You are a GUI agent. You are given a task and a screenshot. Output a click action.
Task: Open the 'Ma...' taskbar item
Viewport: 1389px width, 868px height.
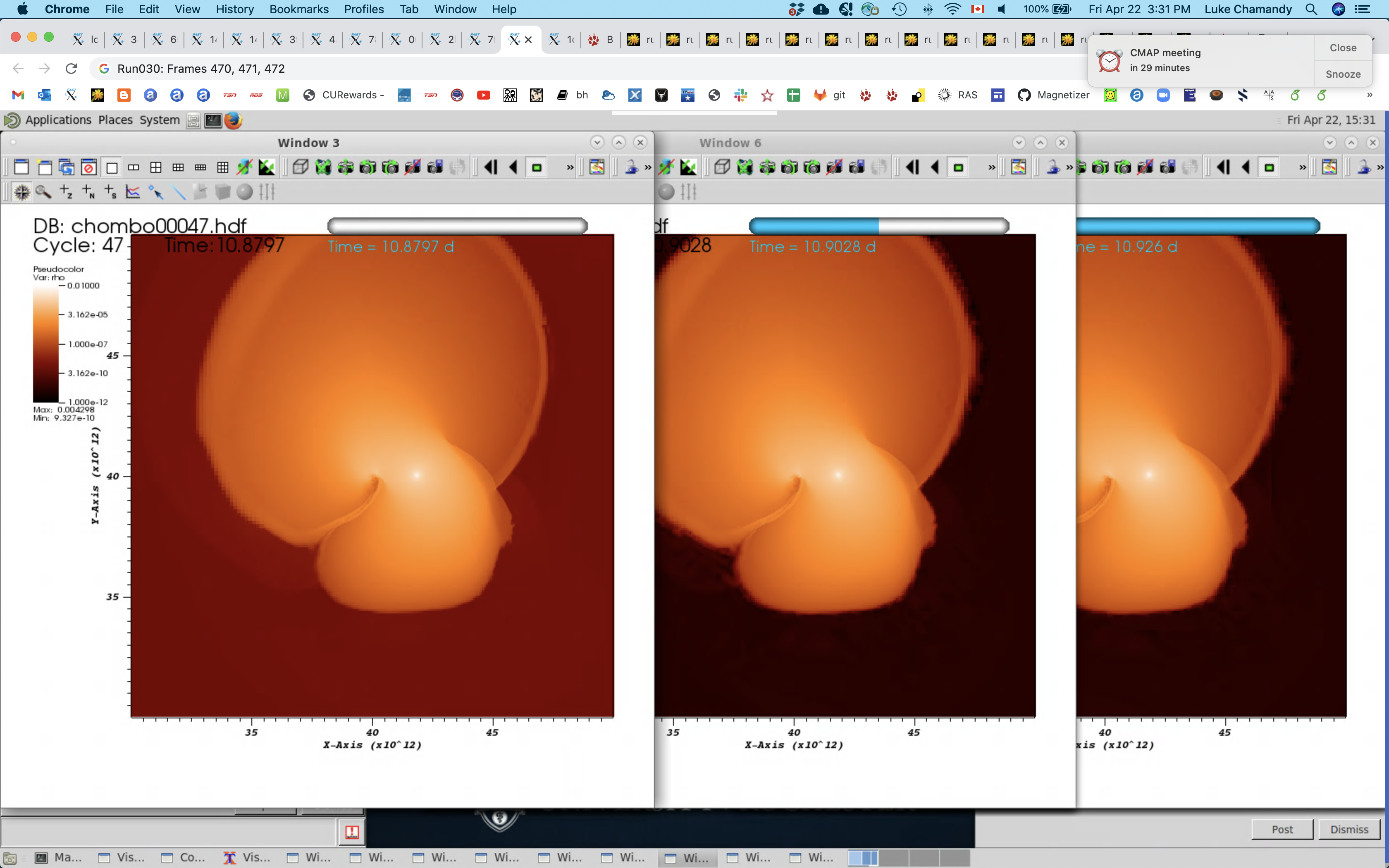tap(59, 857)
